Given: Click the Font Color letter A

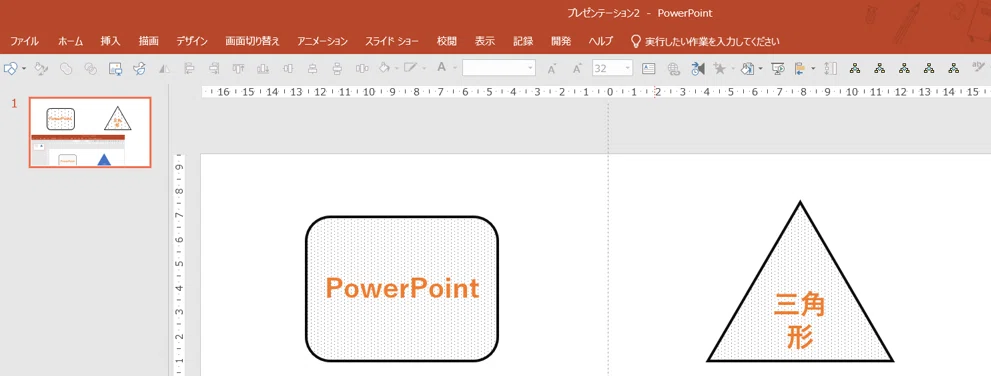Looking at the screenshot, I should pos(441,68).
